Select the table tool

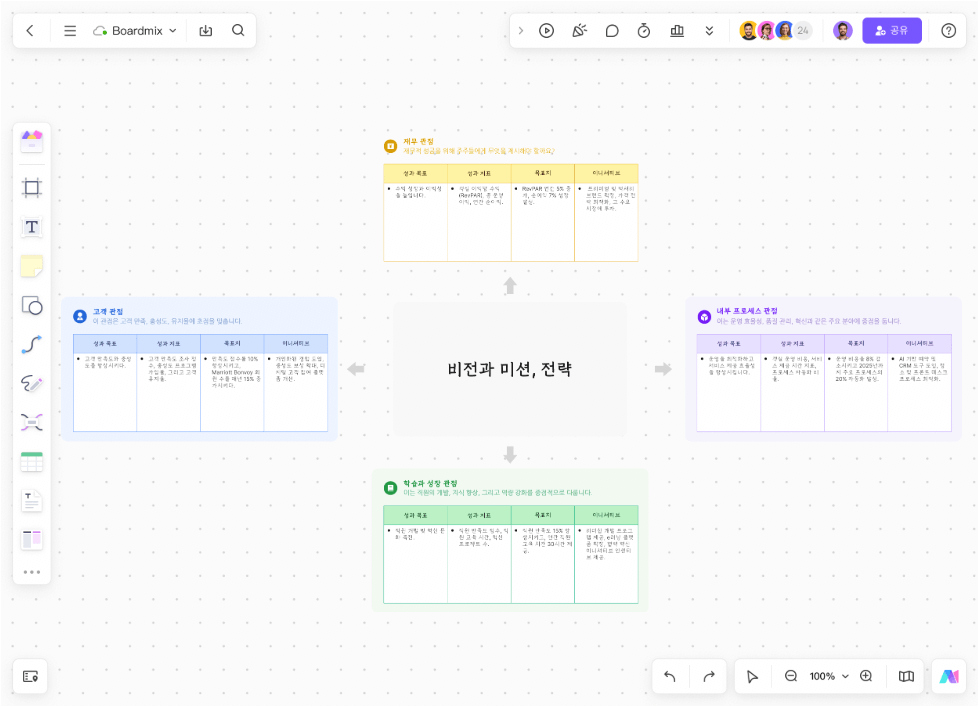[x=32, y=462]
